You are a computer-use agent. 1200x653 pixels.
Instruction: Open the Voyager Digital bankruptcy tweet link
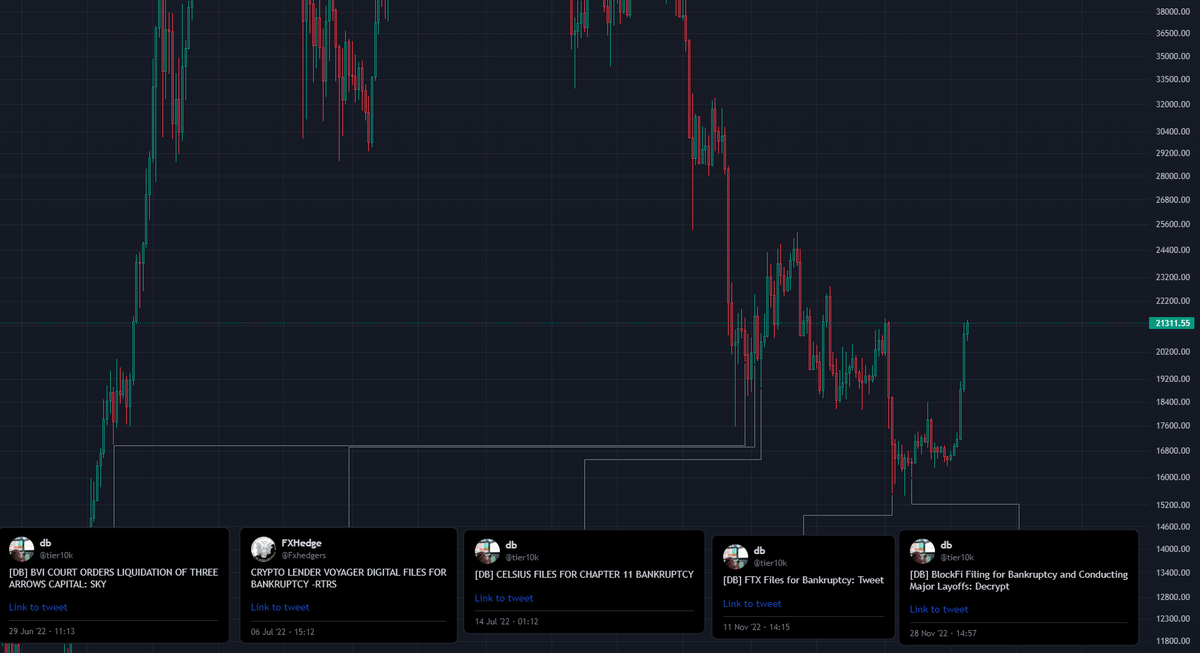(x=280, y=607)
